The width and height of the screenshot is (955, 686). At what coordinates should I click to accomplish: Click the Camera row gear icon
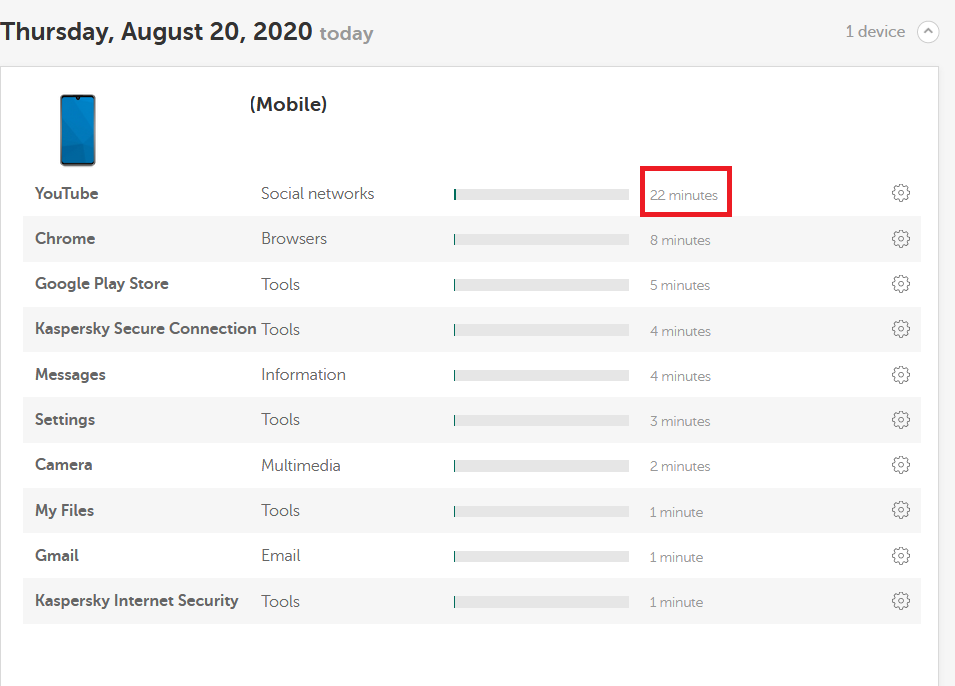pyautogui.click(x=901, y=465)
